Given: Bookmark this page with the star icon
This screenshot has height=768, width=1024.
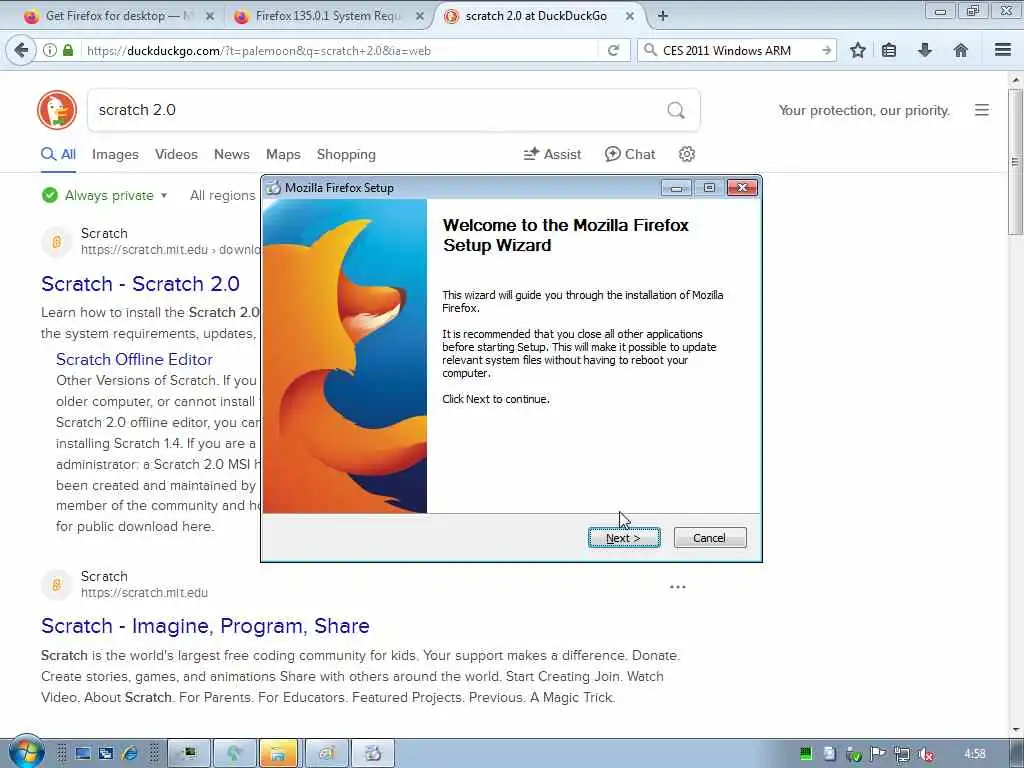Looking at the screenshot, I should 857,50.
